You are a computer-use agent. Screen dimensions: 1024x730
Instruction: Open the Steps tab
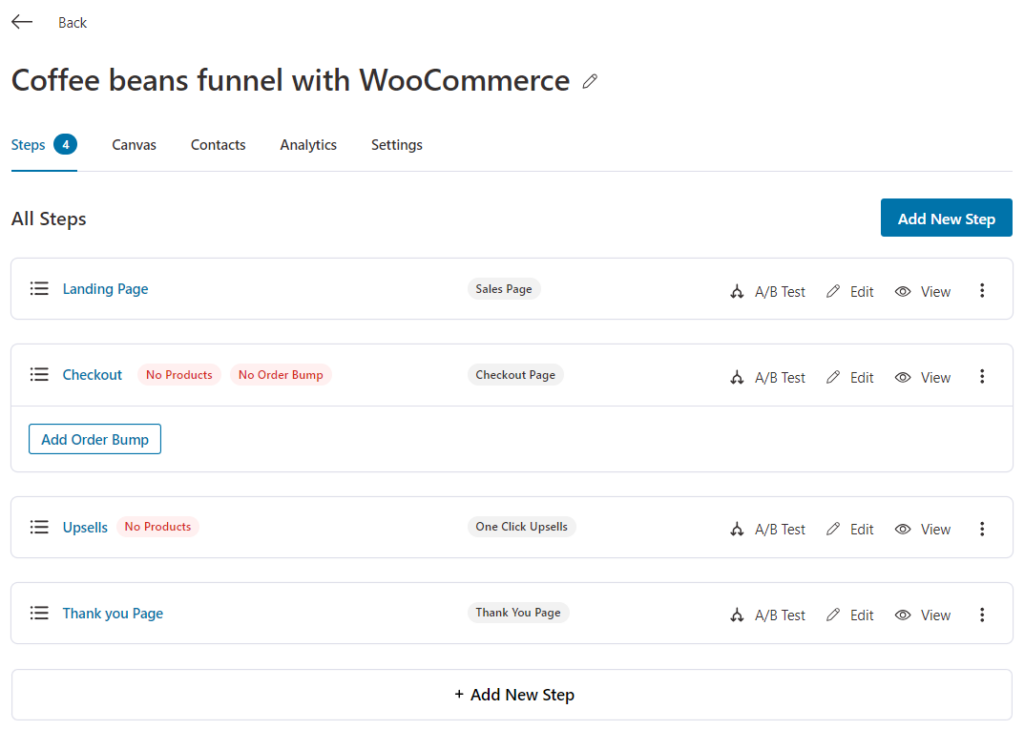click(28, 145)
